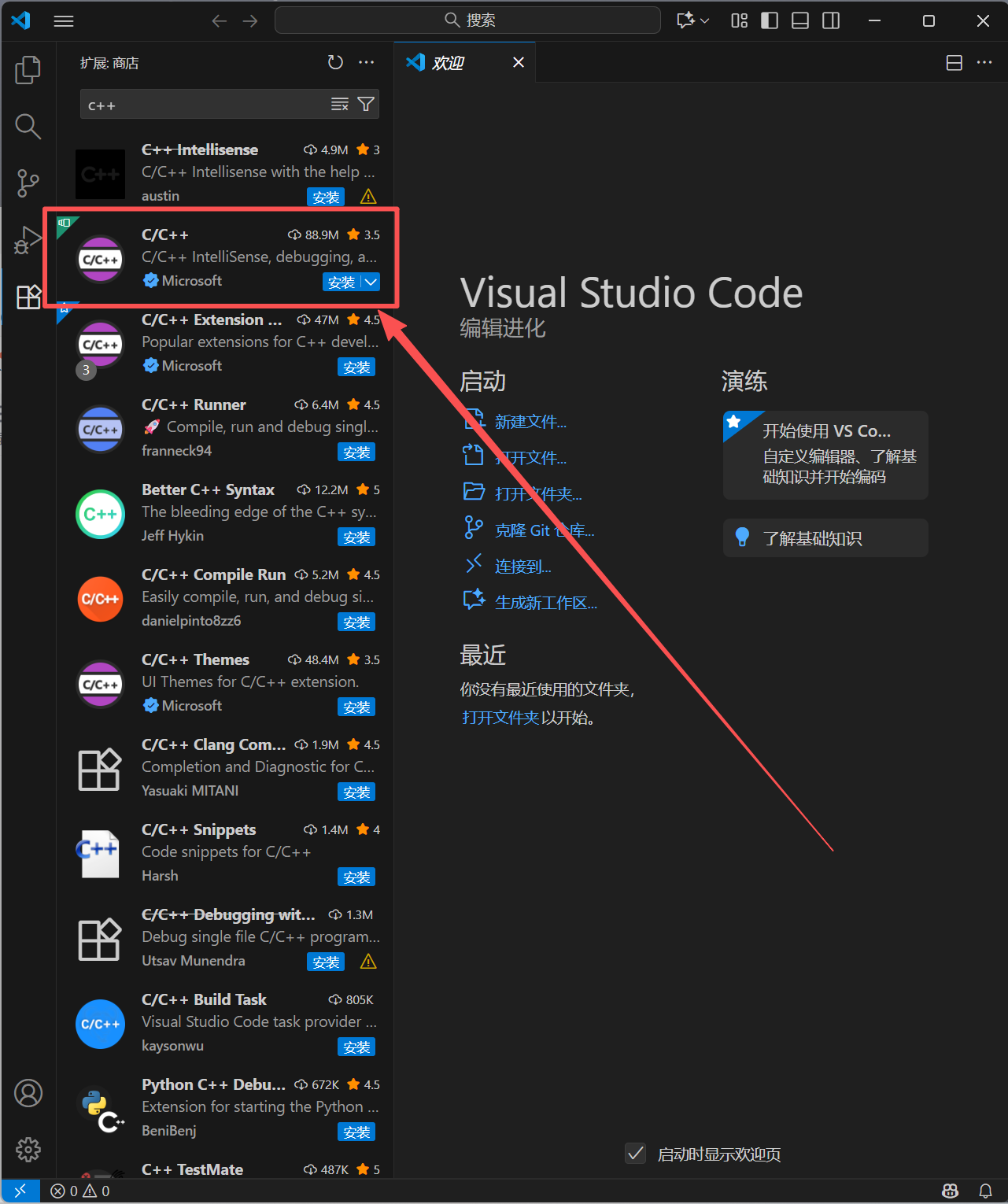This screenshot has width=1008, height=1204.
Task: Open the Copilot chat icon in title bar
Action: point(685,20)
